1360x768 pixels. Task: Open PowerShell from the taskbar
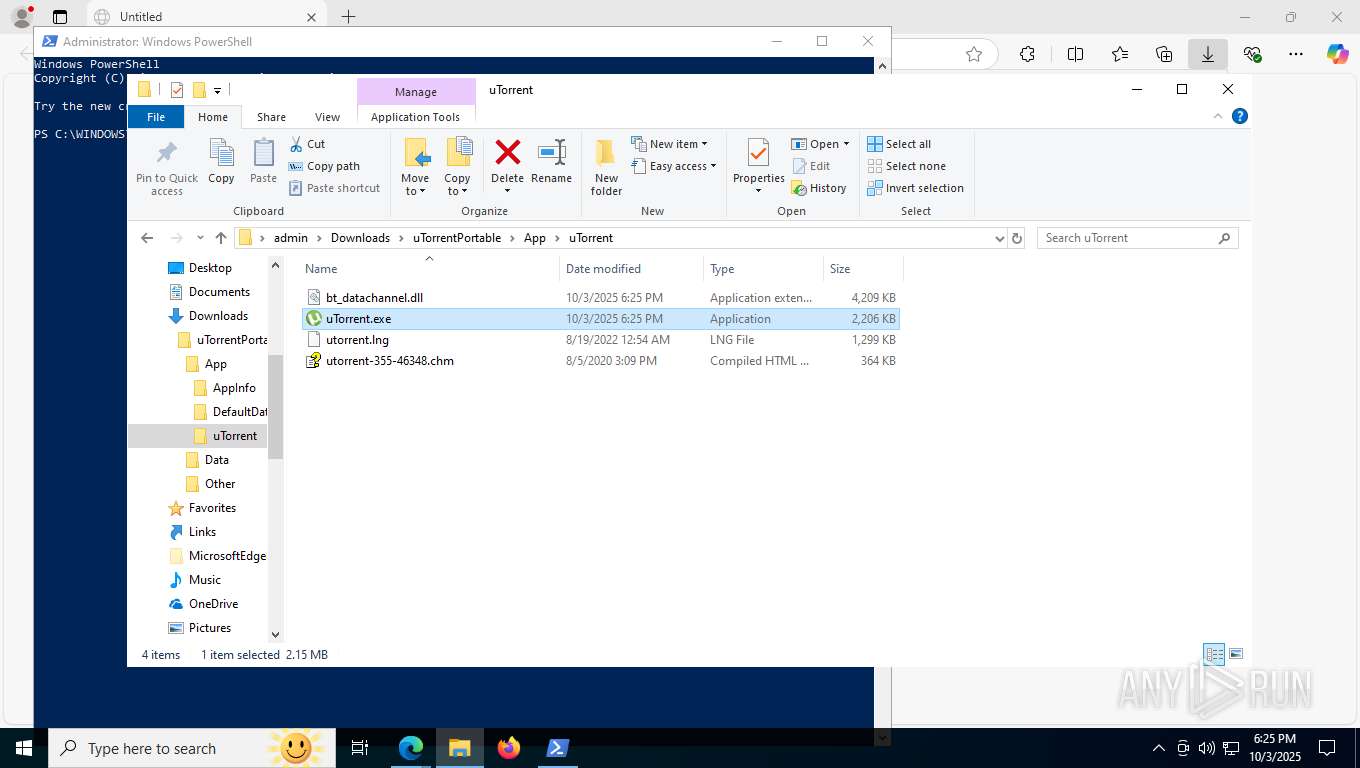point(558,748)
